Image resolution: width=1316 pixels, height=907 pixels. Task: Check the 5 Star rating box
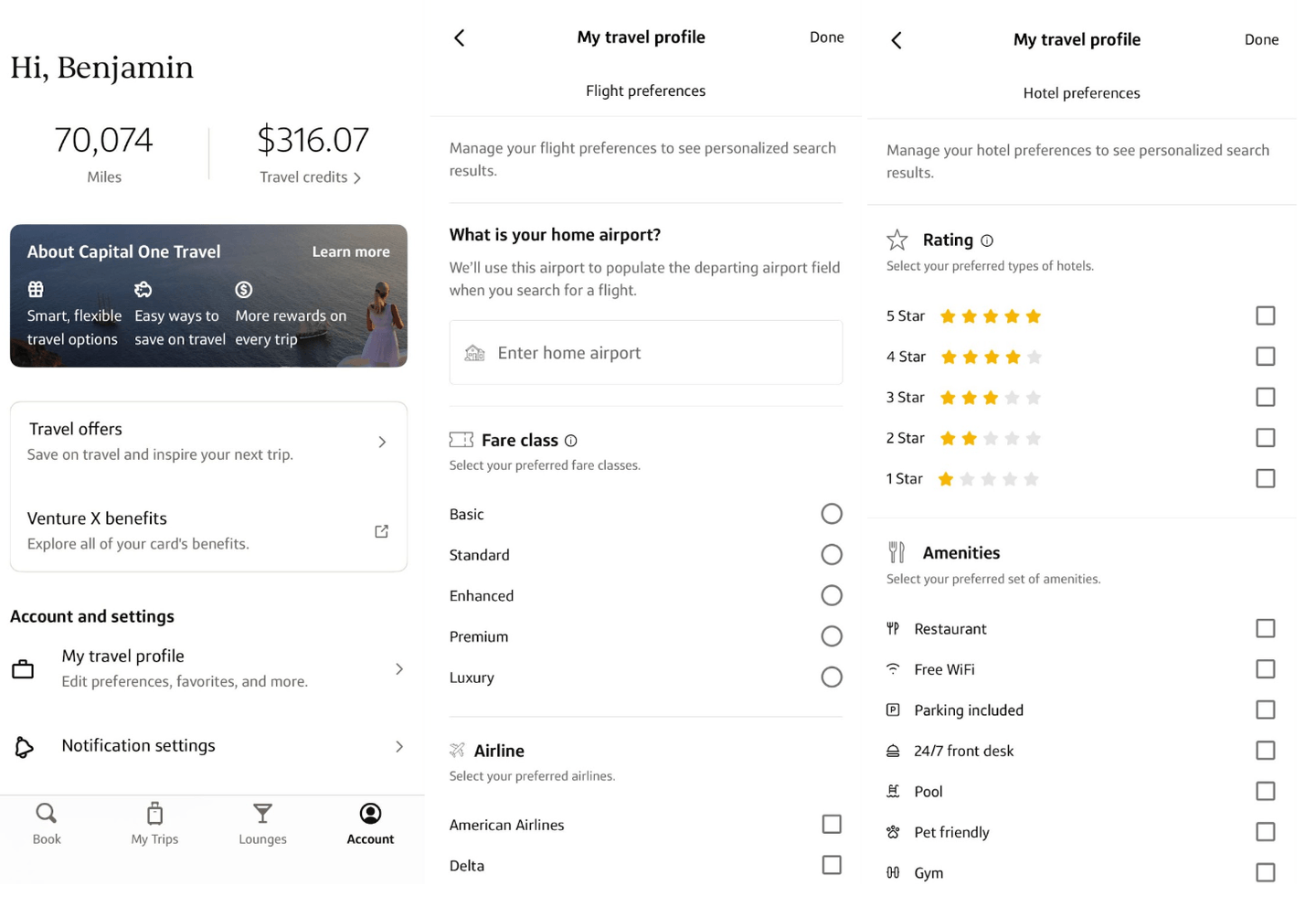tap(1265, 315)
